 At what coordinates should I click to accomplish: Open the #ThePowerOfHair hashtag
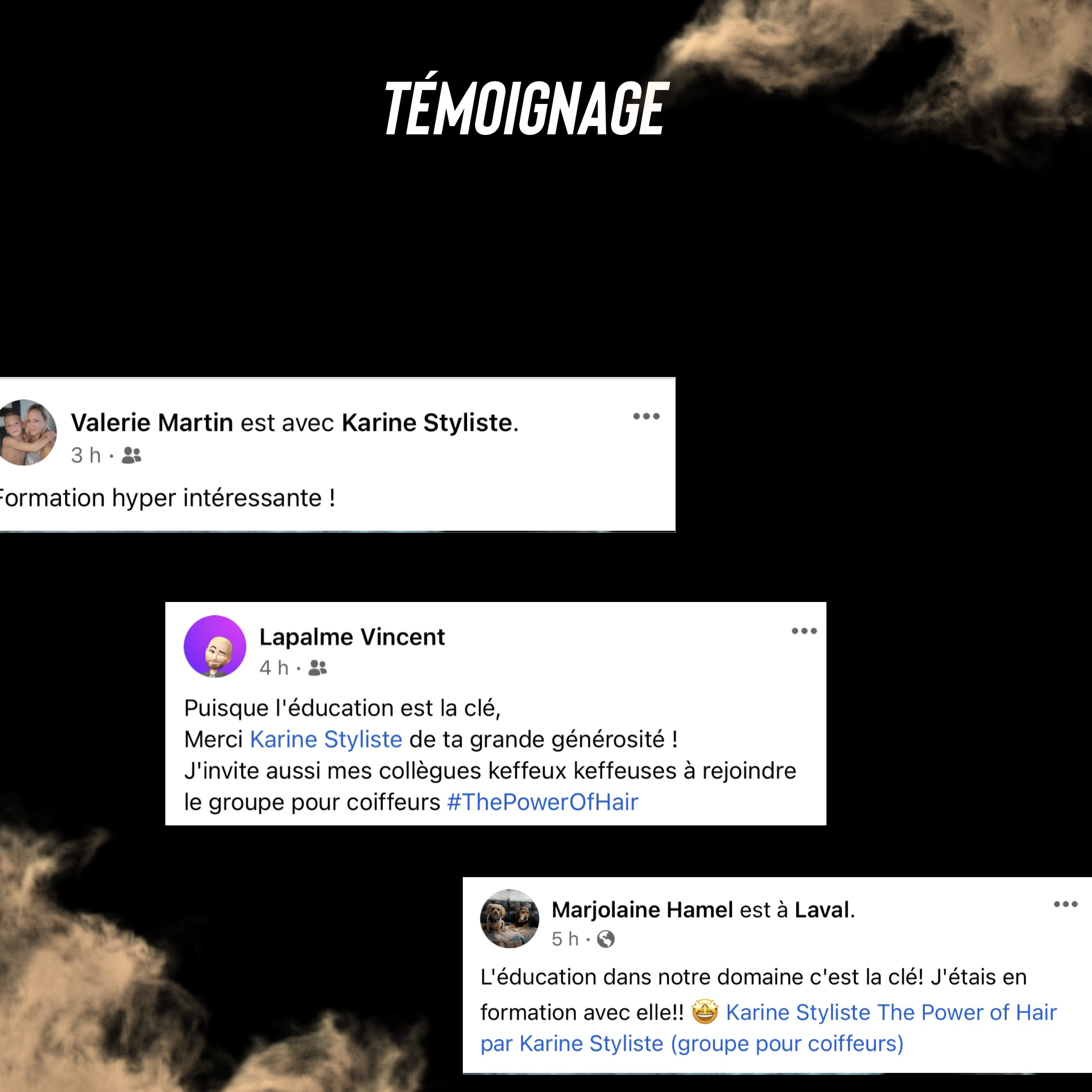(543, 802)
